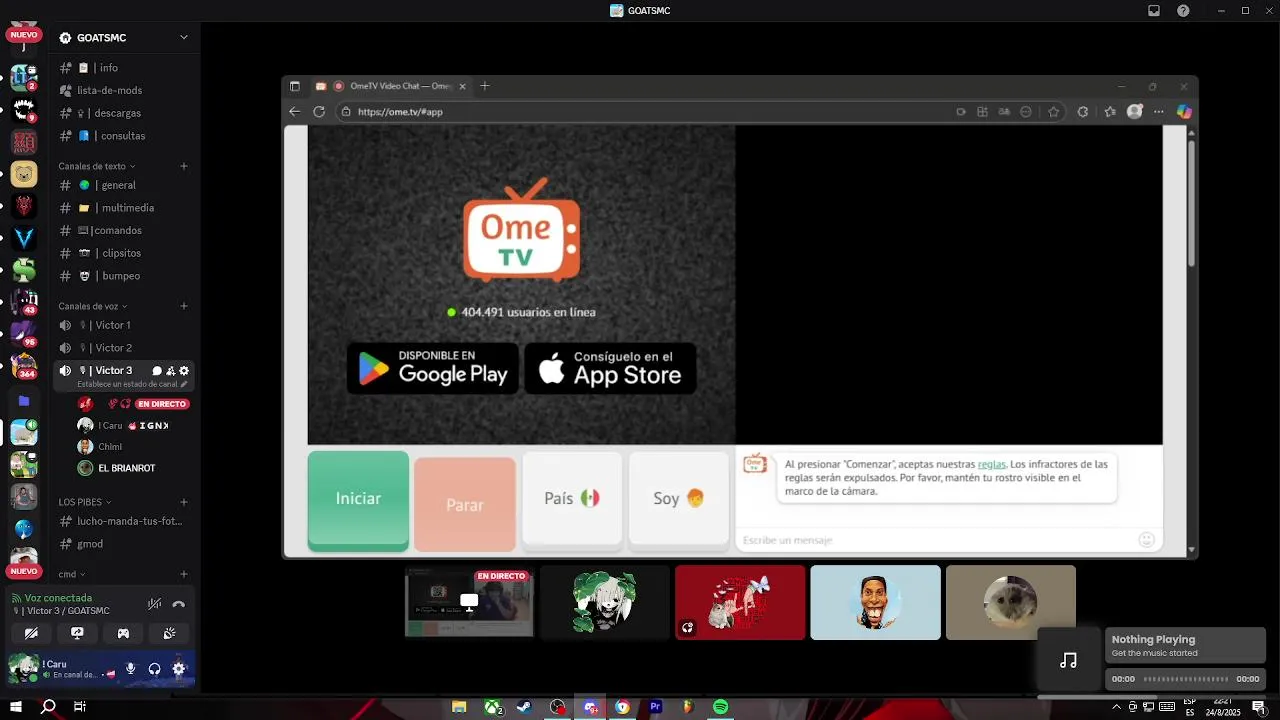Start an activity with the controller icon
1280x720 pixels.
point(123,633)
